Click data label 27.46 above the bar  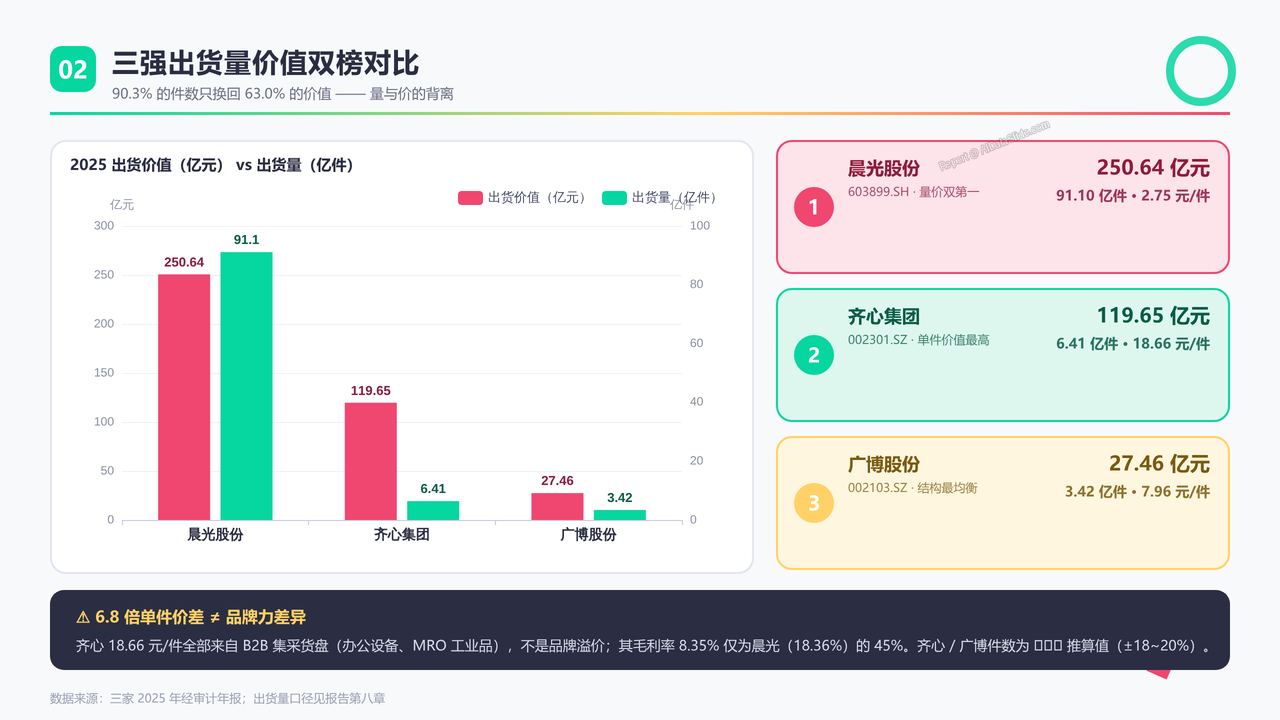click(557, 481)
